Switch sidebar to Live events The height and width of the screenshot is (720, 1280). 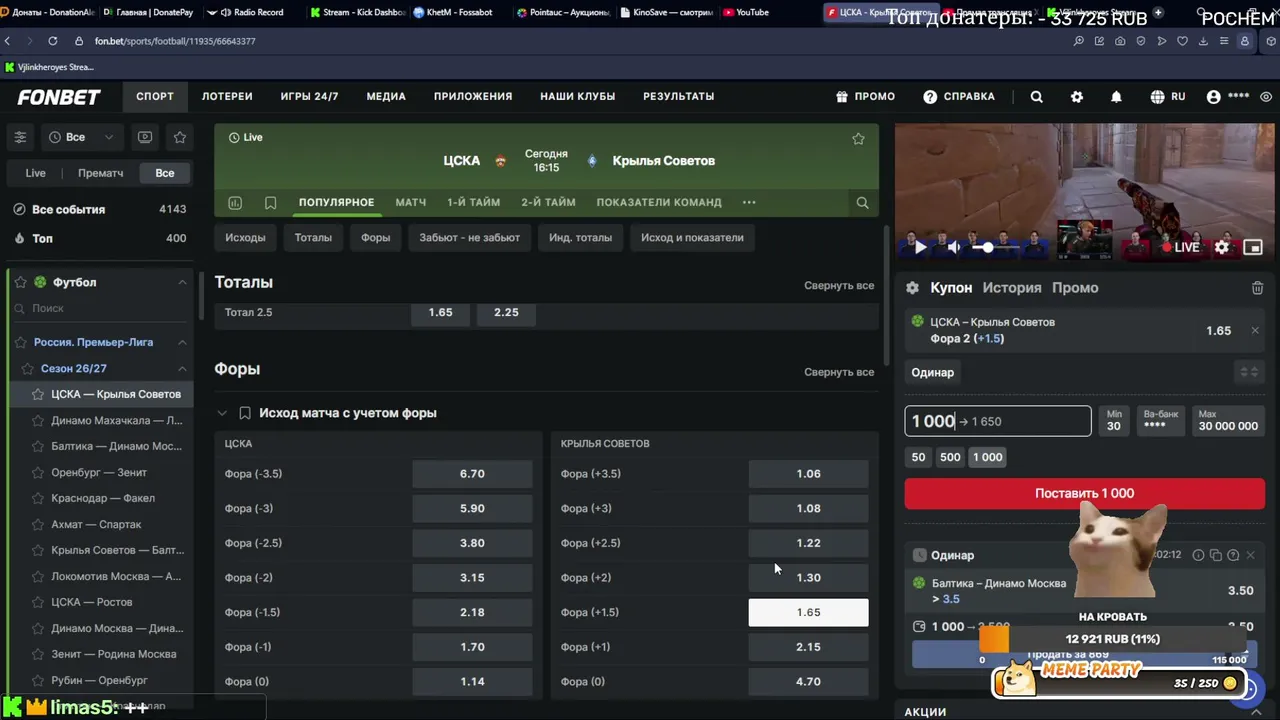(35, 173)
